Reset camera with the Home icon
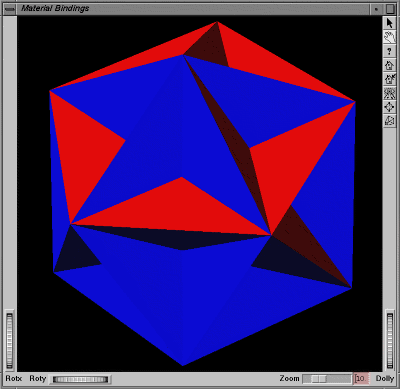This screenshot has width=400, height=389. click(x=389, y=65)
